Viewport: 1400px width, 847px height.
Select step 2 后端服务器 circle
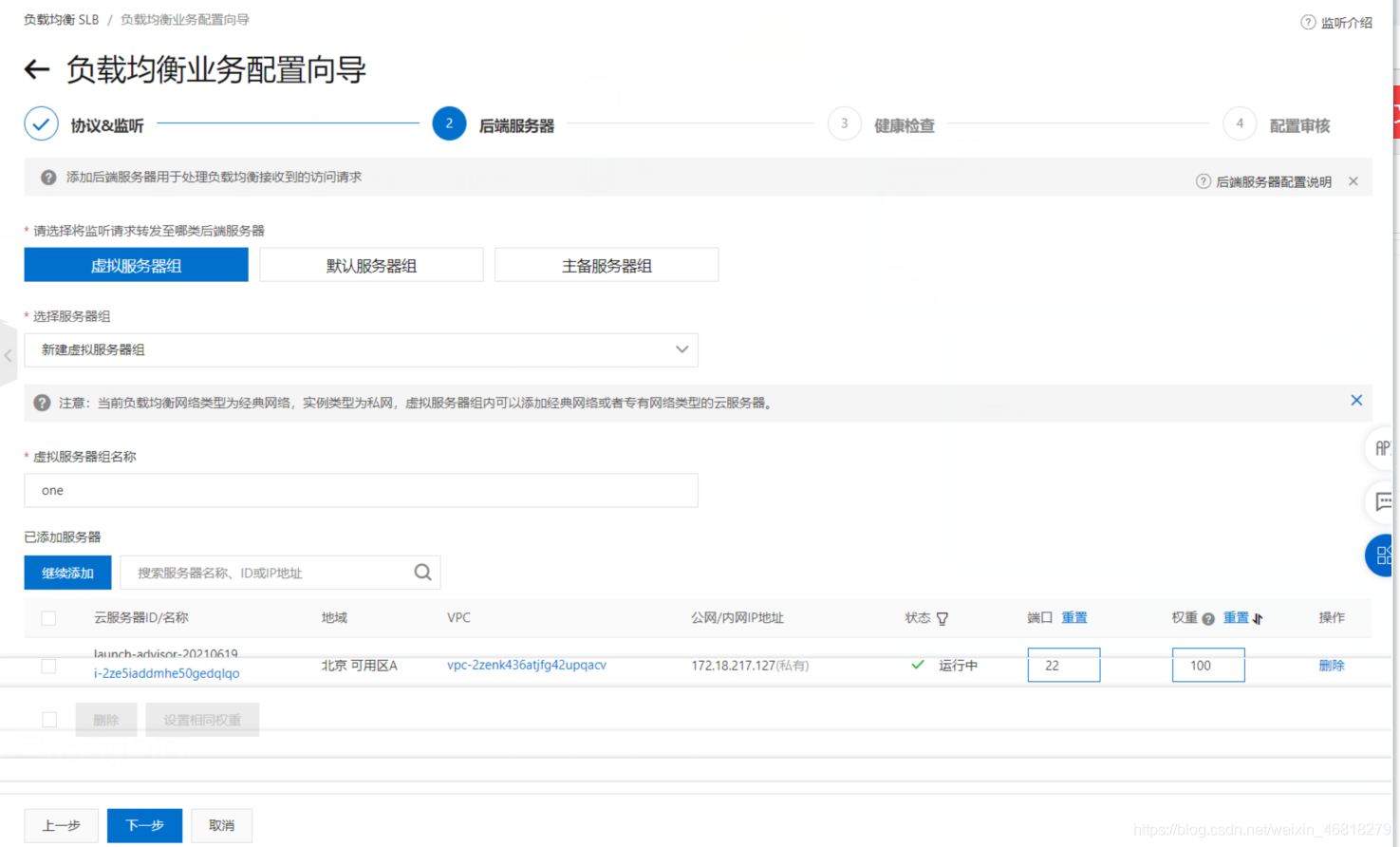tap(449, 123)
